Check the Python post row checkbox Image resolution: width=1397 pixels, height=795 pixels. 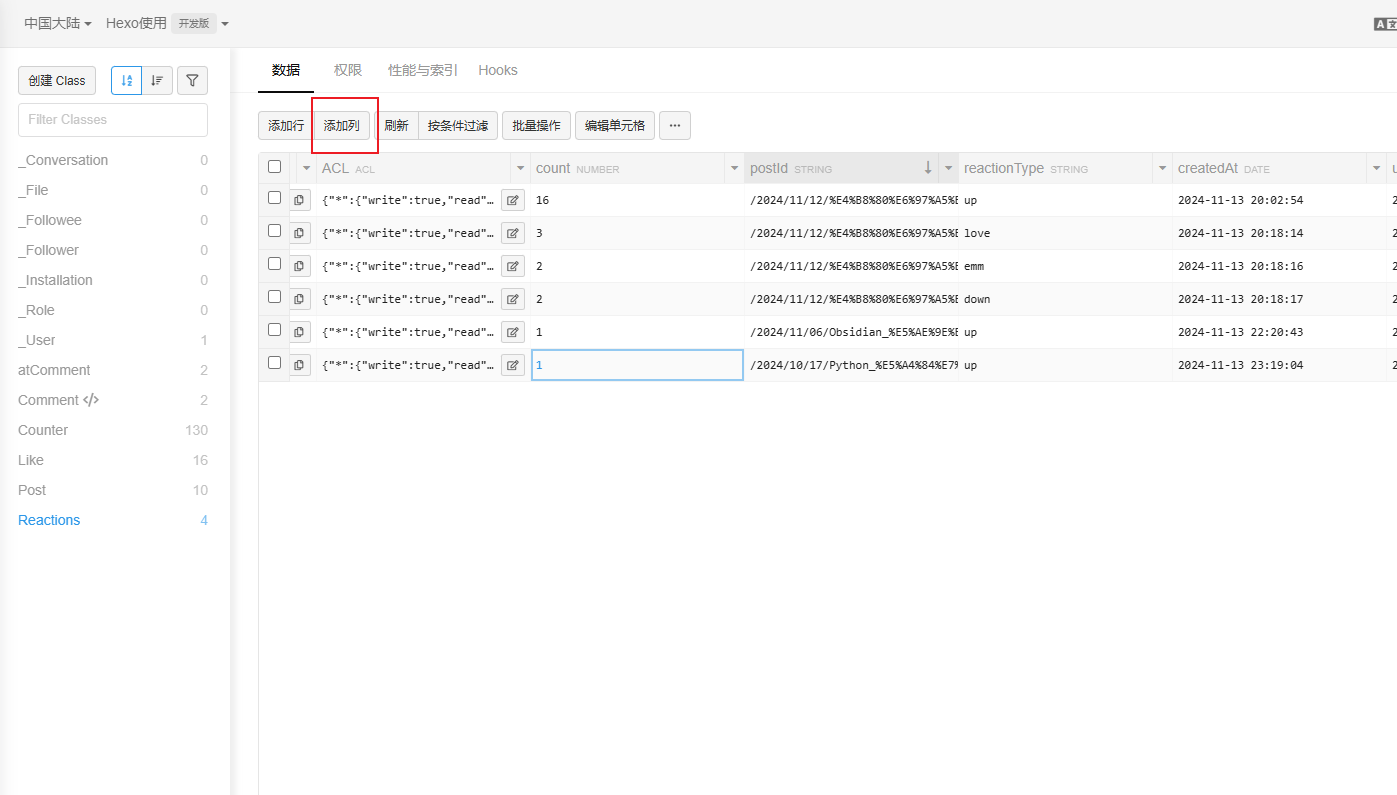coord(274,363)
